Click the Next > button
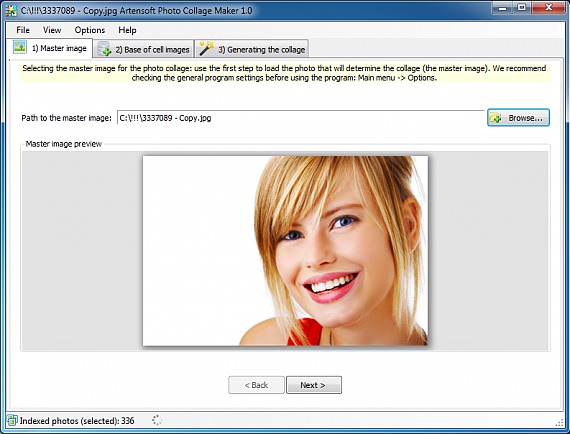Screen dimensions: 570x434 pyautogui.click(x=314, y=385)
